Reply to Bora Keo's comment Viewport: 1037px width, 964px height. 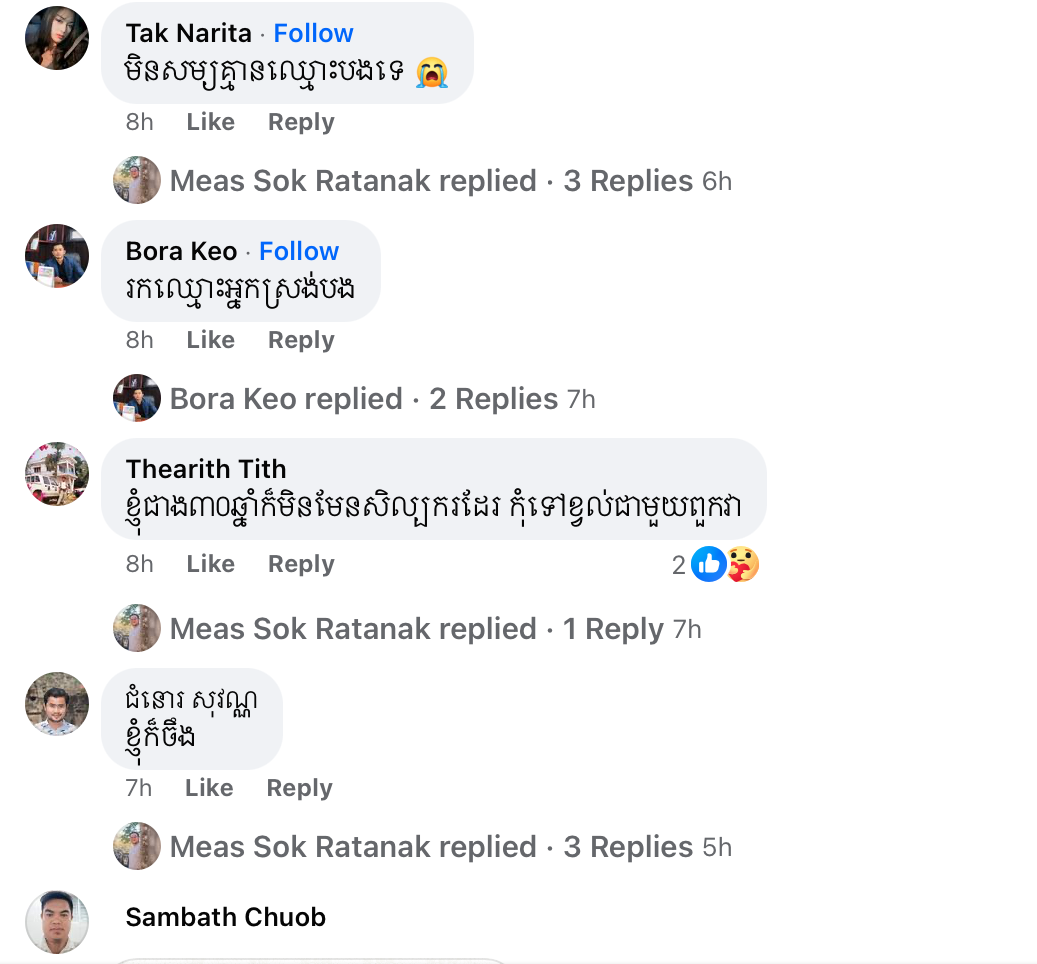pyautogui.click(x=301, y=340)
